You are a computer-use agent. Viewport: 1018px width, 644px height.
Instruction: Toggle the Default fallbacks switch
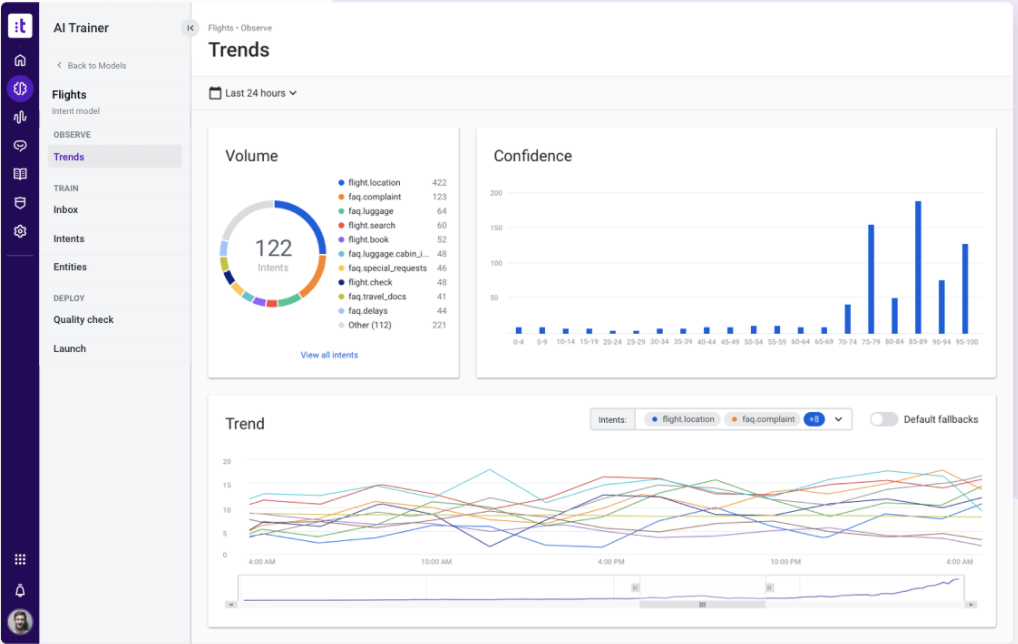(x=884, y=419)
